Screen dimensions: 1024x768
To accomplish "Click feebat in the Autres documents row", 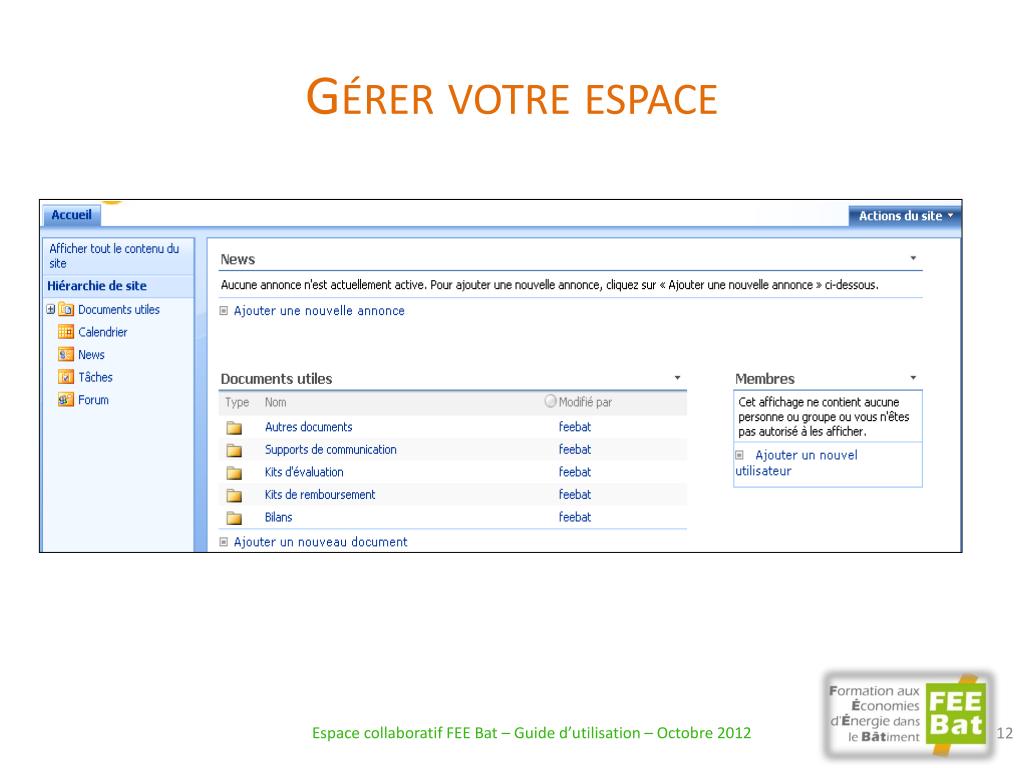I will click(575, 427).
